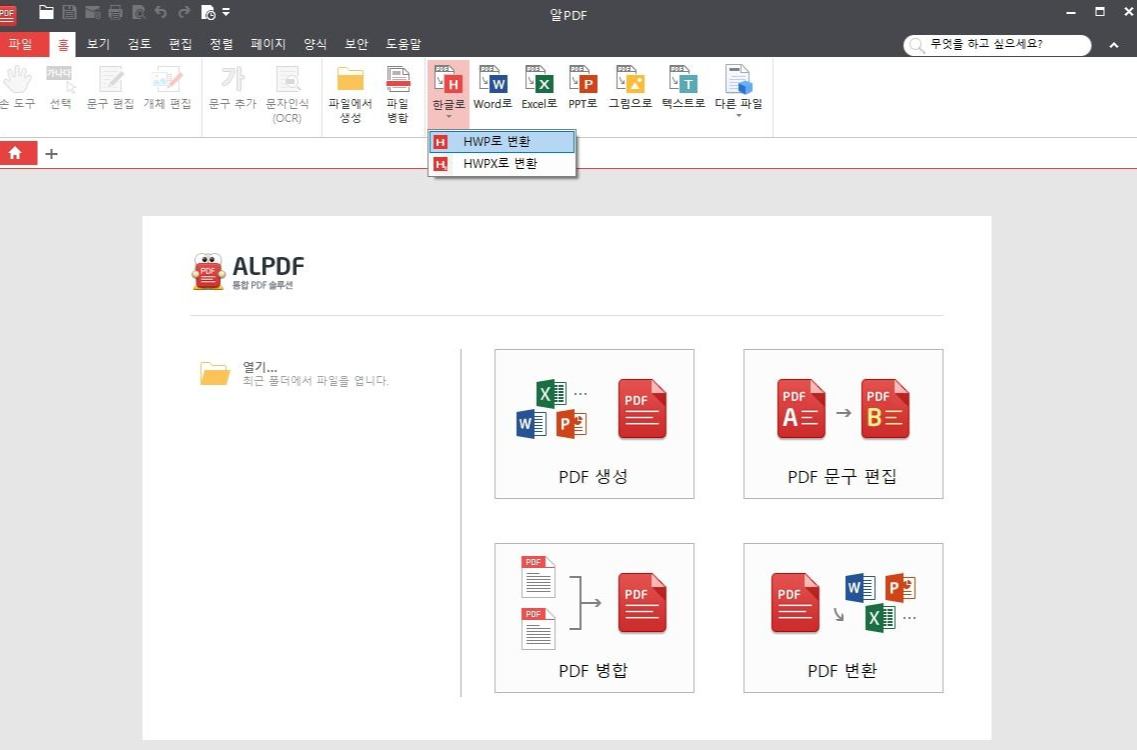Click the undo arrow icon
1137x750 pixels.
coord(161,12)
